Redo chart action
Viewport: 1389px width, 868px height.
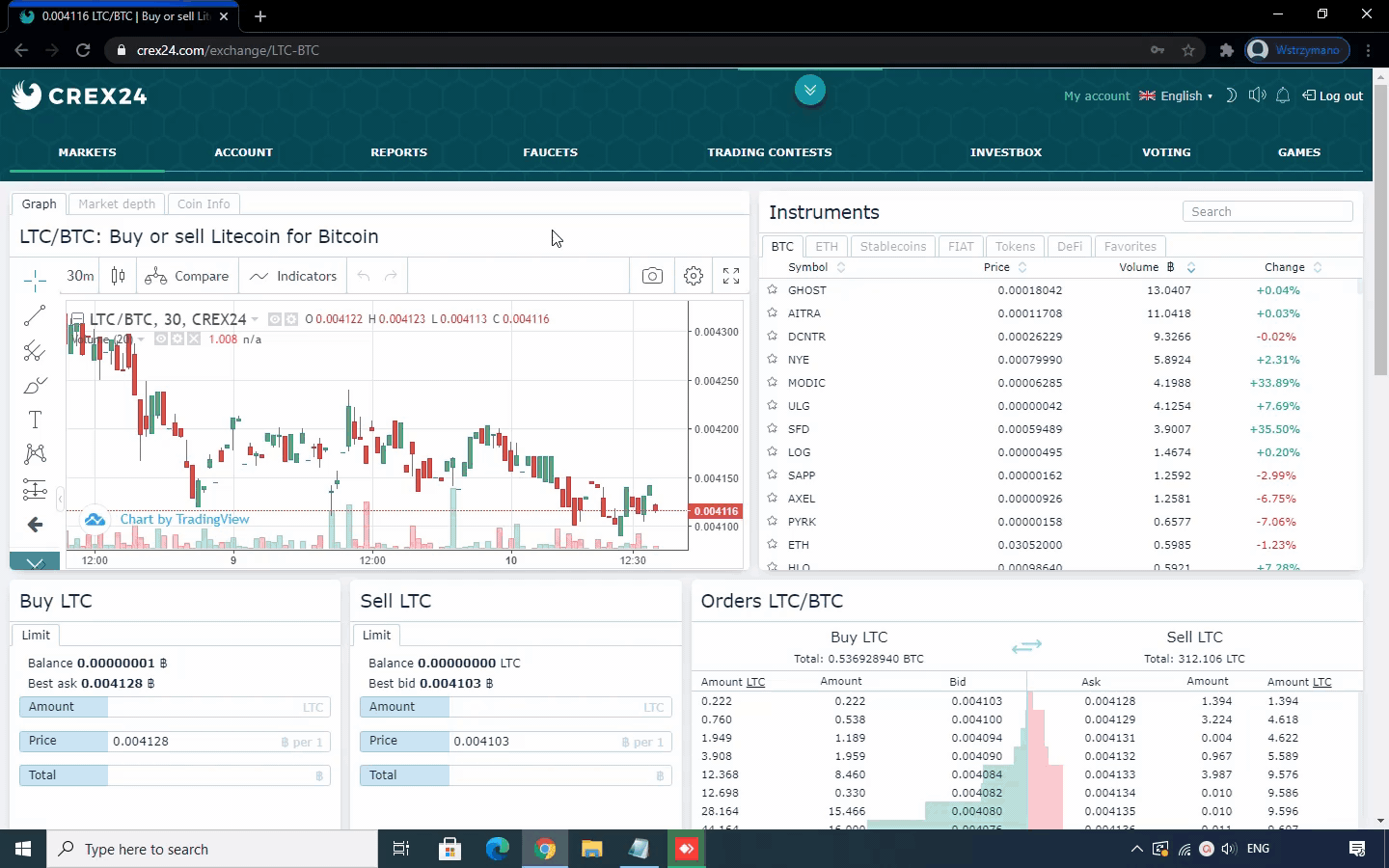(x=391, y=276)
